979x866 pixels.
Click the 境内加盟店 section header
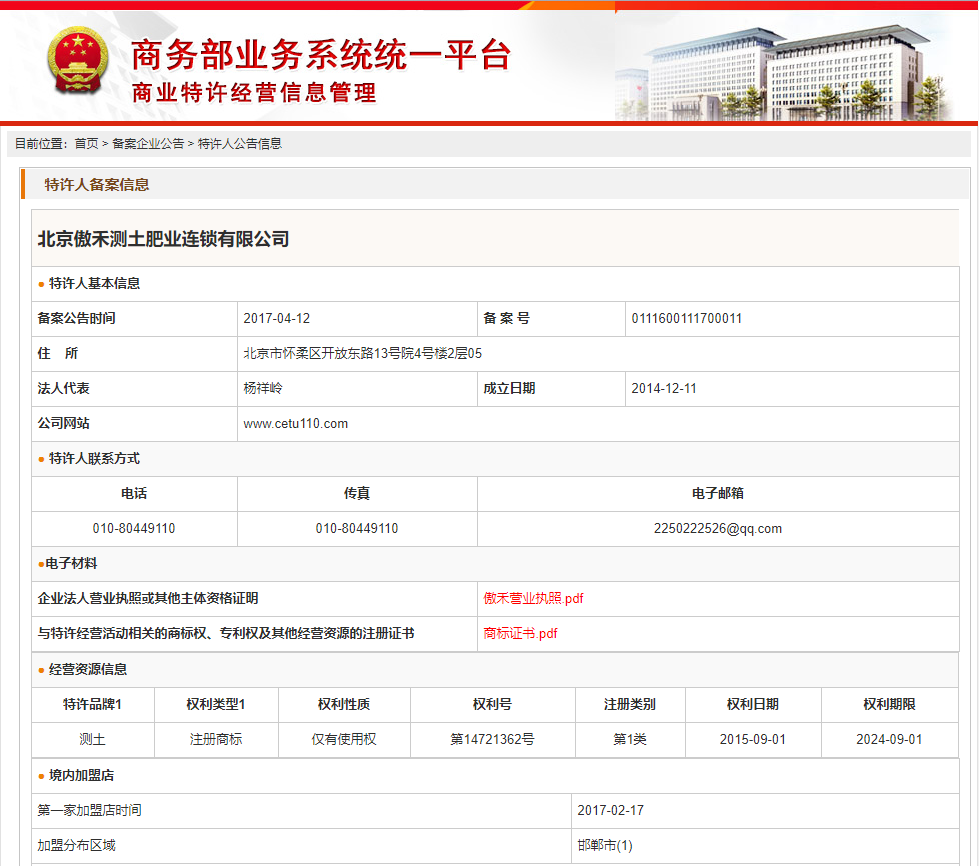tap(81, 775)
